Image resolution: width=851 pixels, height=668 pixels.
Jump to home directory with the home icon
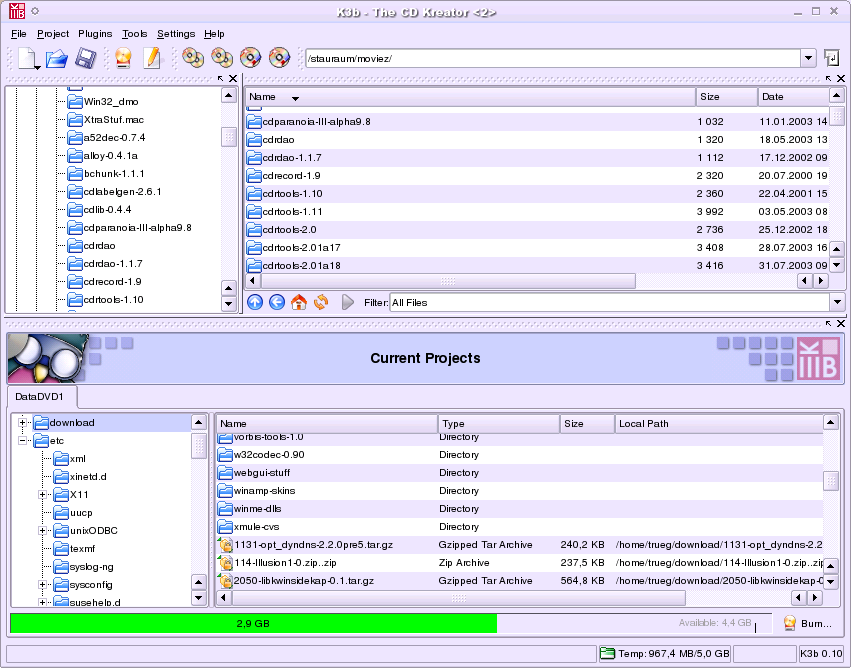click(299, 301)
